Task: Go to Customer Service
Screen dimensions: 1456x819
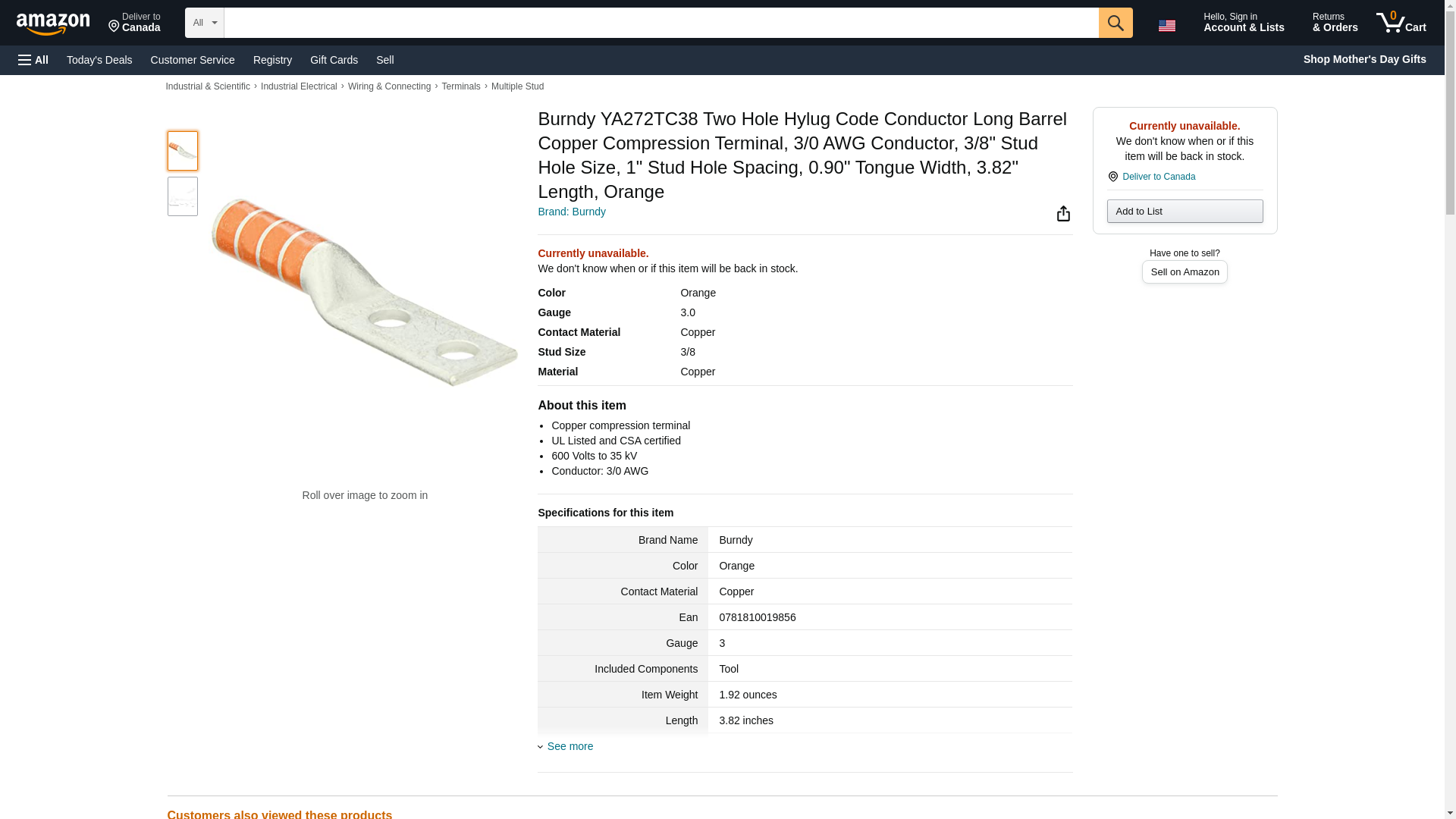Action: (x=193, y=60)
